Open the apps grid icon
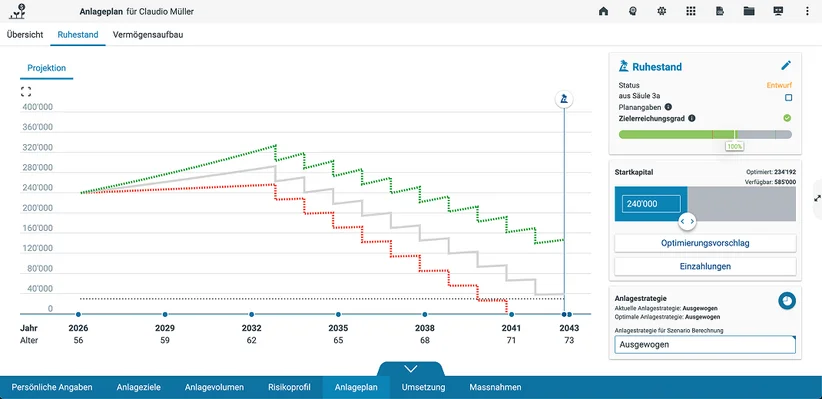 pos(691,11)
